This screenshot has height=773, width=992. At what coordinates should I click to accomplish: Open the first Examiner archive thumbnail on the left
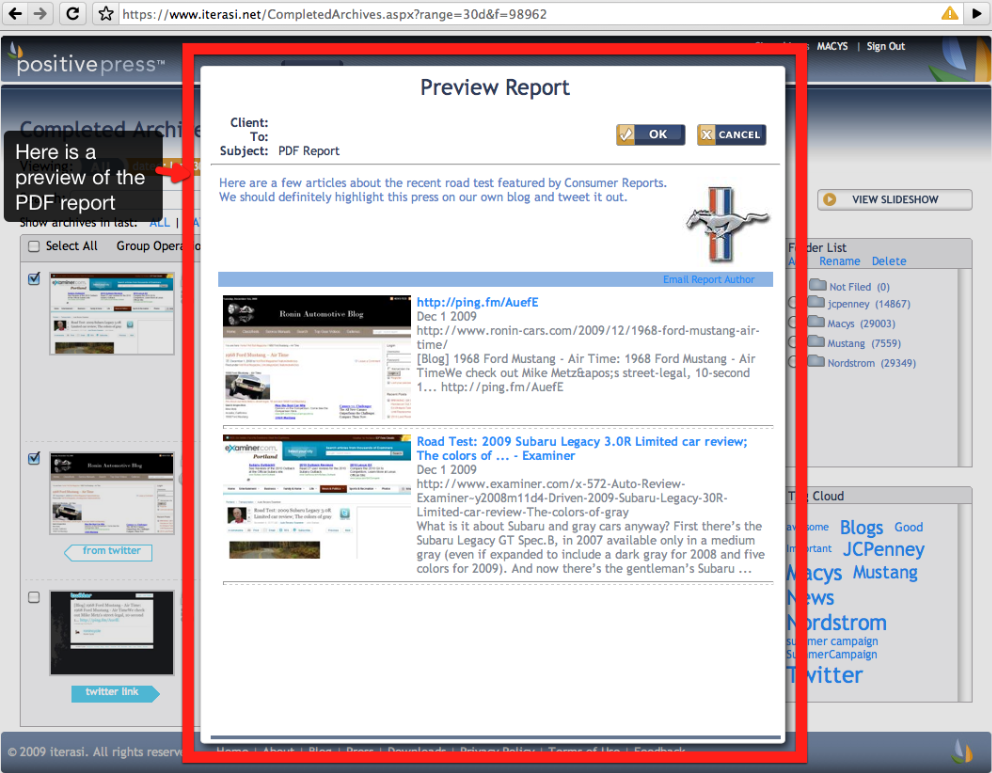coord(112,313)
